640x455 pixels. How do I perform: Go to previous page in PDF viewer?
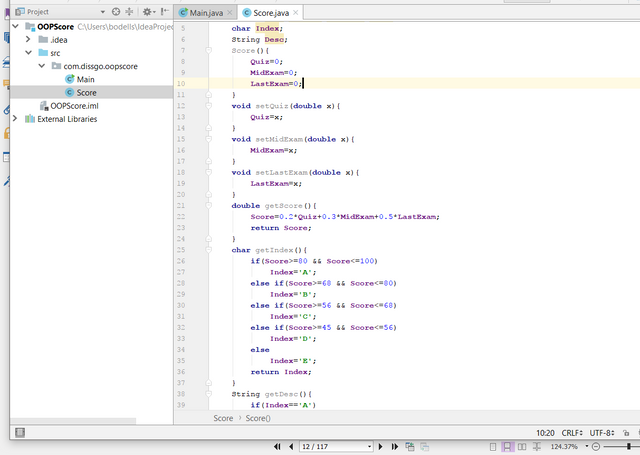pos(291,446)
